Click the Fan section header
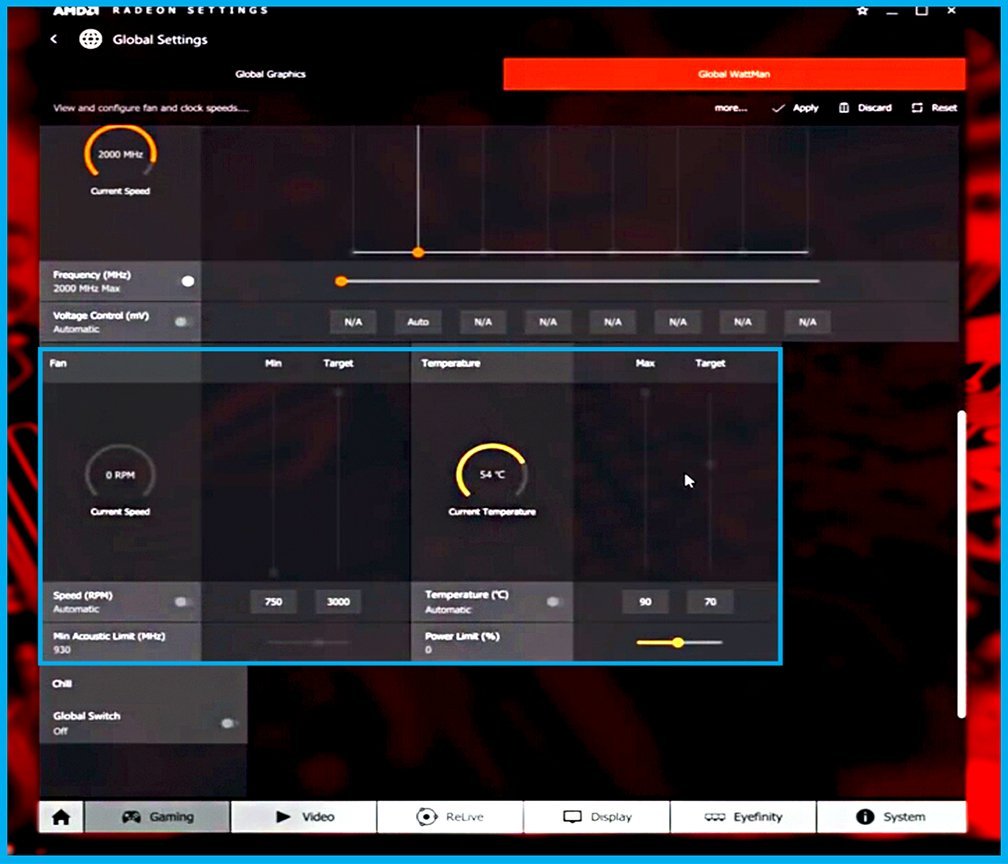 click(x=58, y=363)
